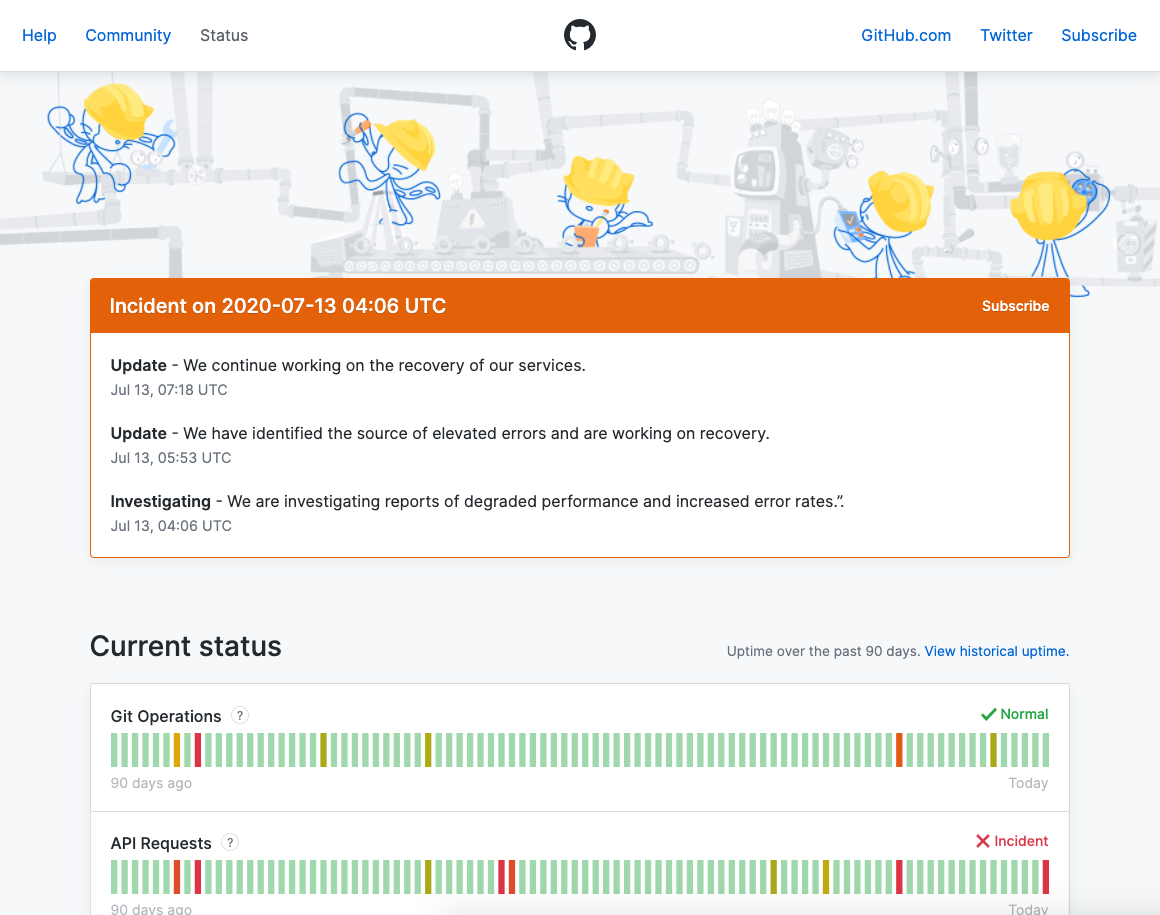
Task: Click the incident title 2020-07-13 04:06 UTC
Action: (x=277, y=306)
